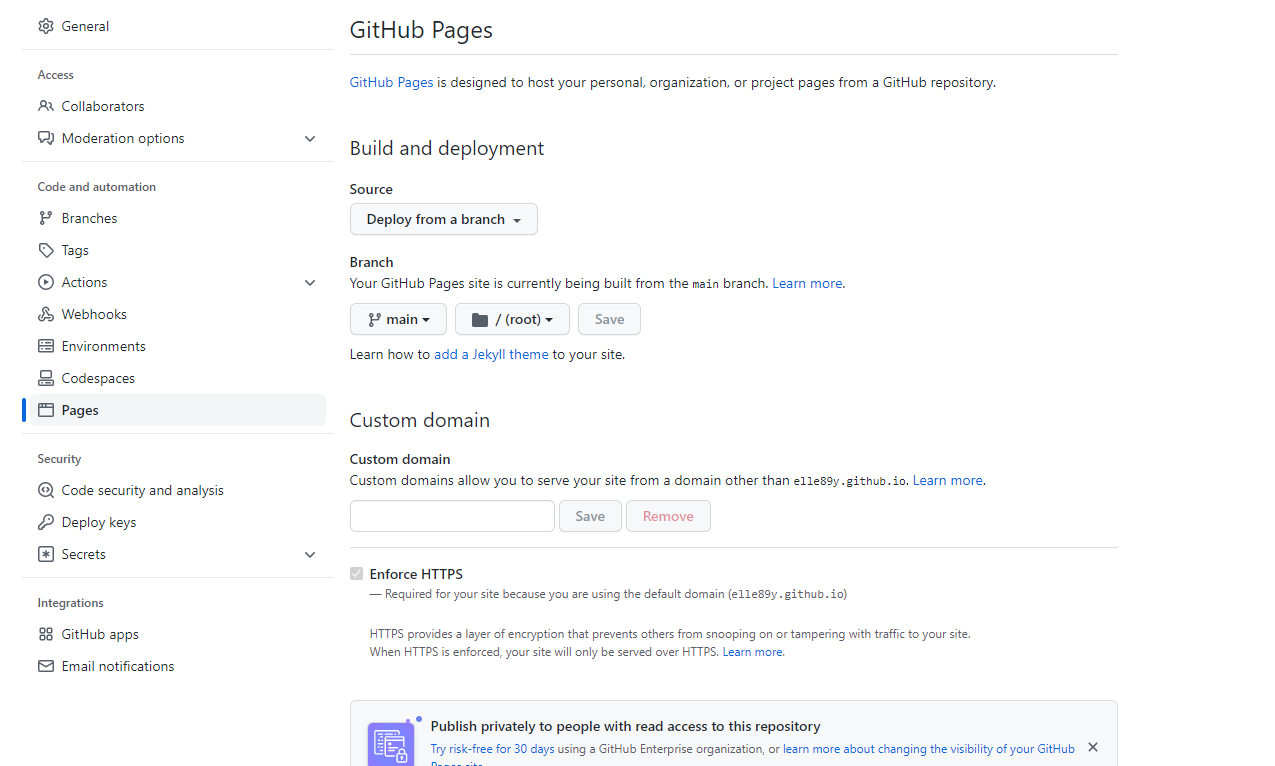Viewport: 1275px width, 766px height.
Task: Click the Collaborators people icon
Action: tap(46, 106)
